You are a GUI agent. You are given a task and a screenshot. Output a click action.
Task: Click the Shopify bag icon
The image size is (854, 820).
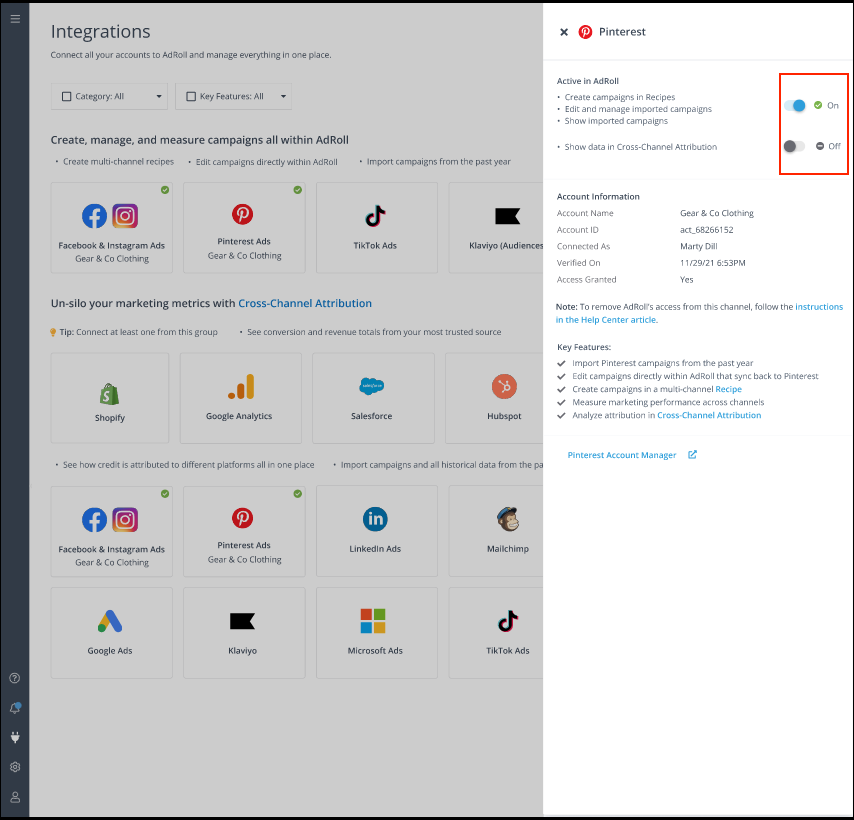coord(109,394)
